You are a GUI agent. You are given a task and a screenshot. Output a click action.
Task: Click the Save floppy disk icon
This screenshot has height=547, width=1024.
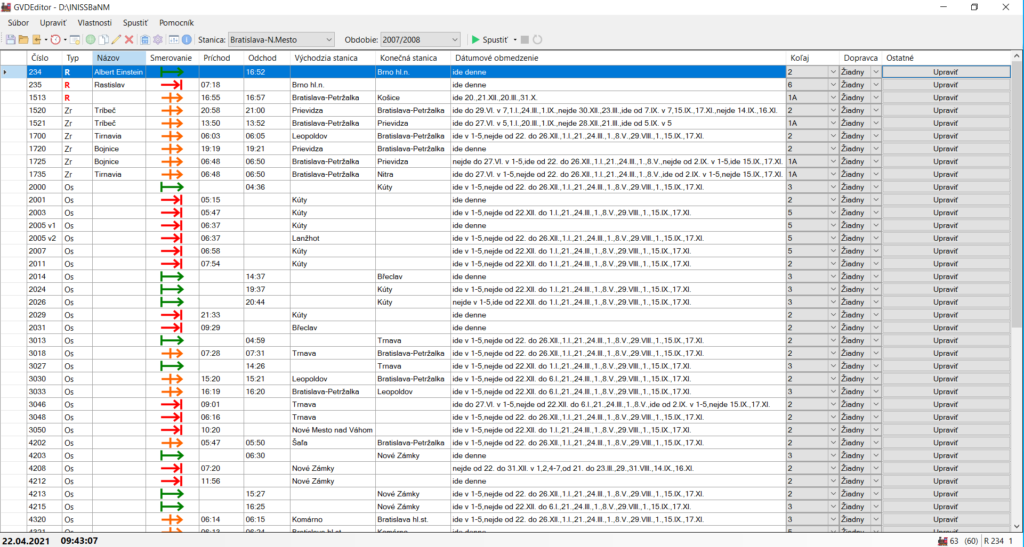pyautogui.click(x=11, y=40)
